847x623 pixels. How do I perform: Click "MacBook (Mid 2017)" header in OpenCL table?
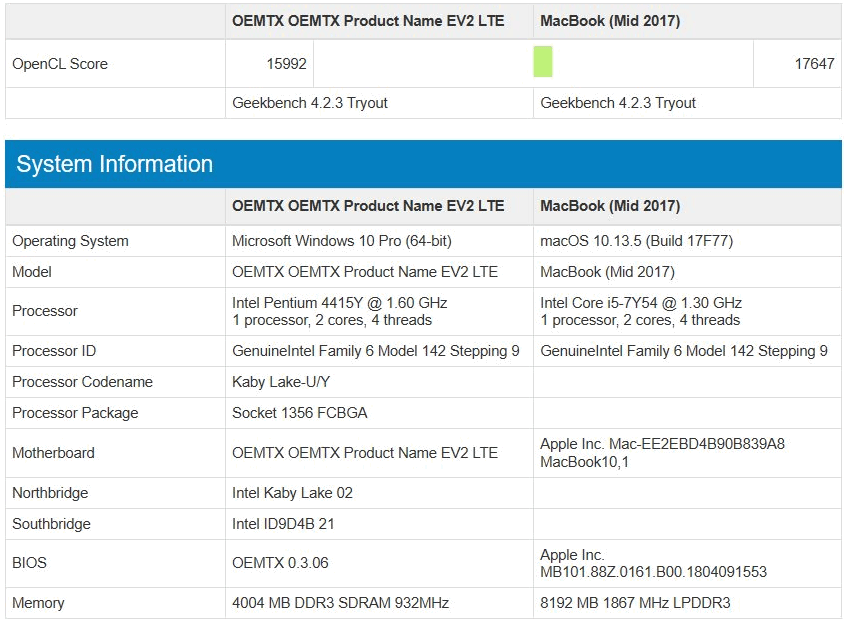click(610, 21)
